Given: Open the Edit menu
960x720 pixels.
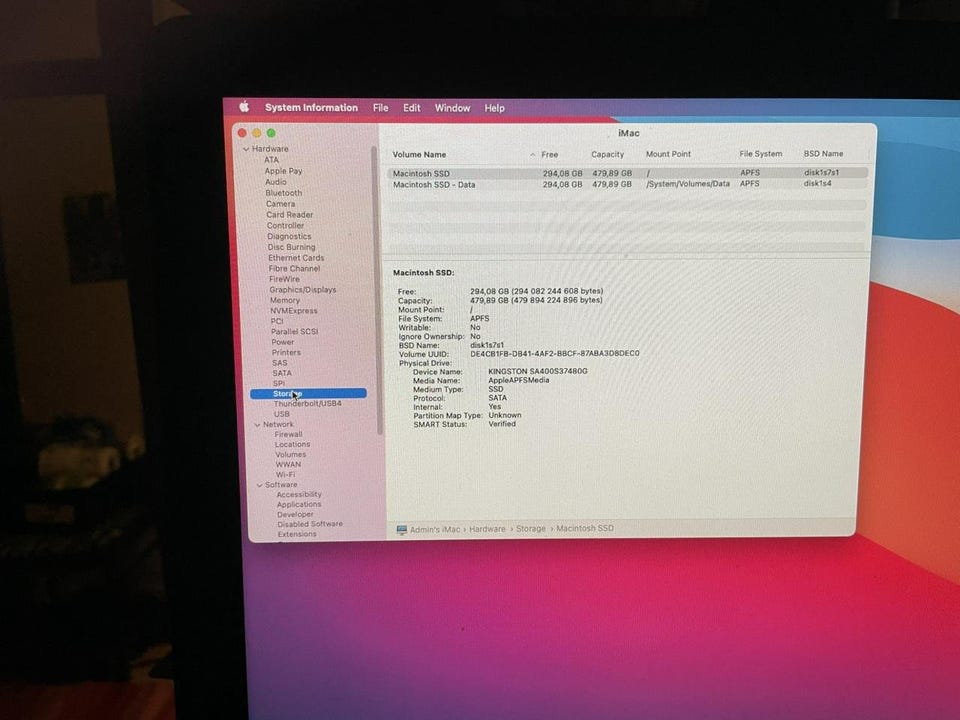Looking at the screenshot, I should tap(411, 108).
